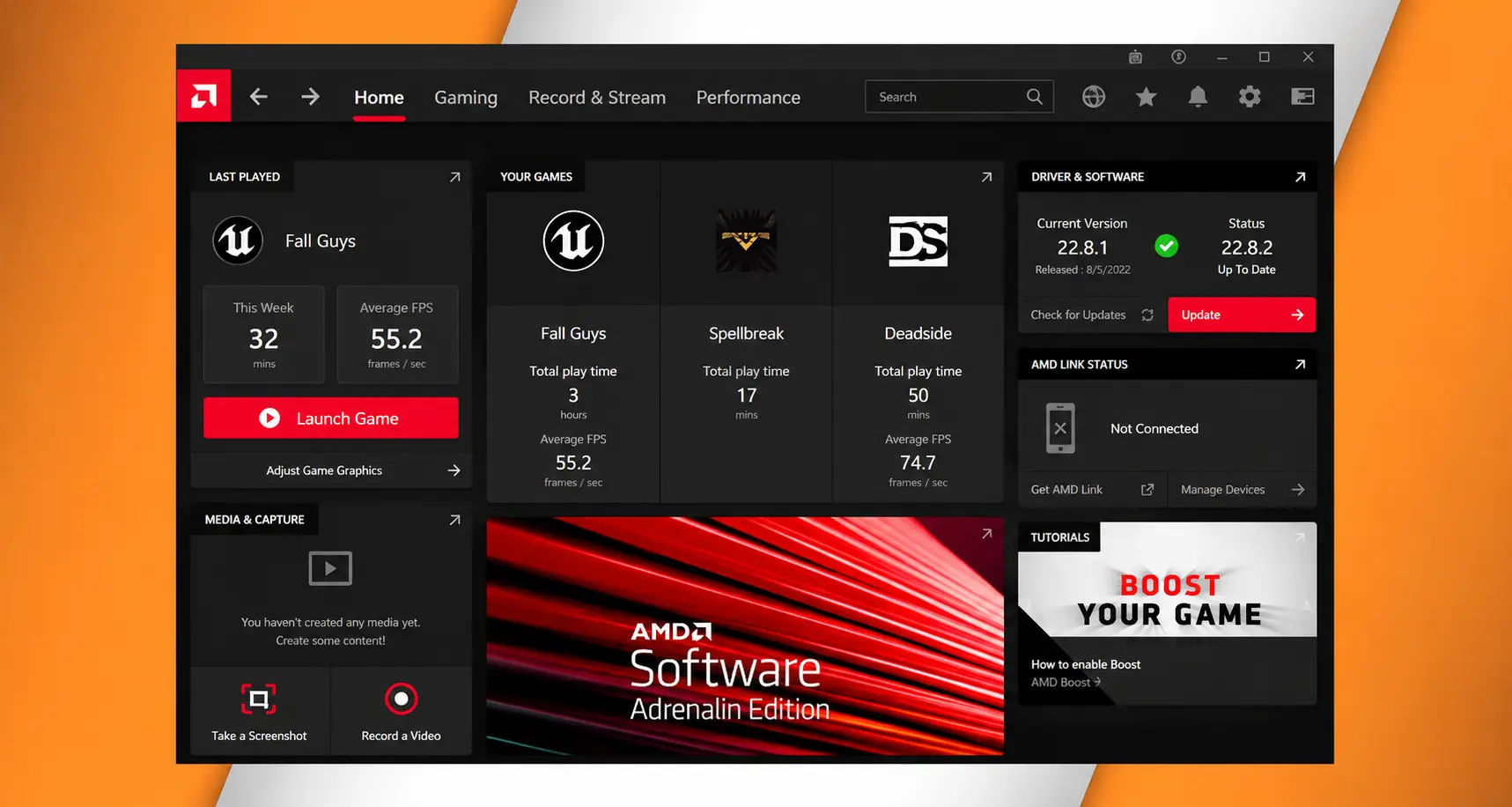Go forward with the right arrow
1512x807 pixels.
point(310,97)
